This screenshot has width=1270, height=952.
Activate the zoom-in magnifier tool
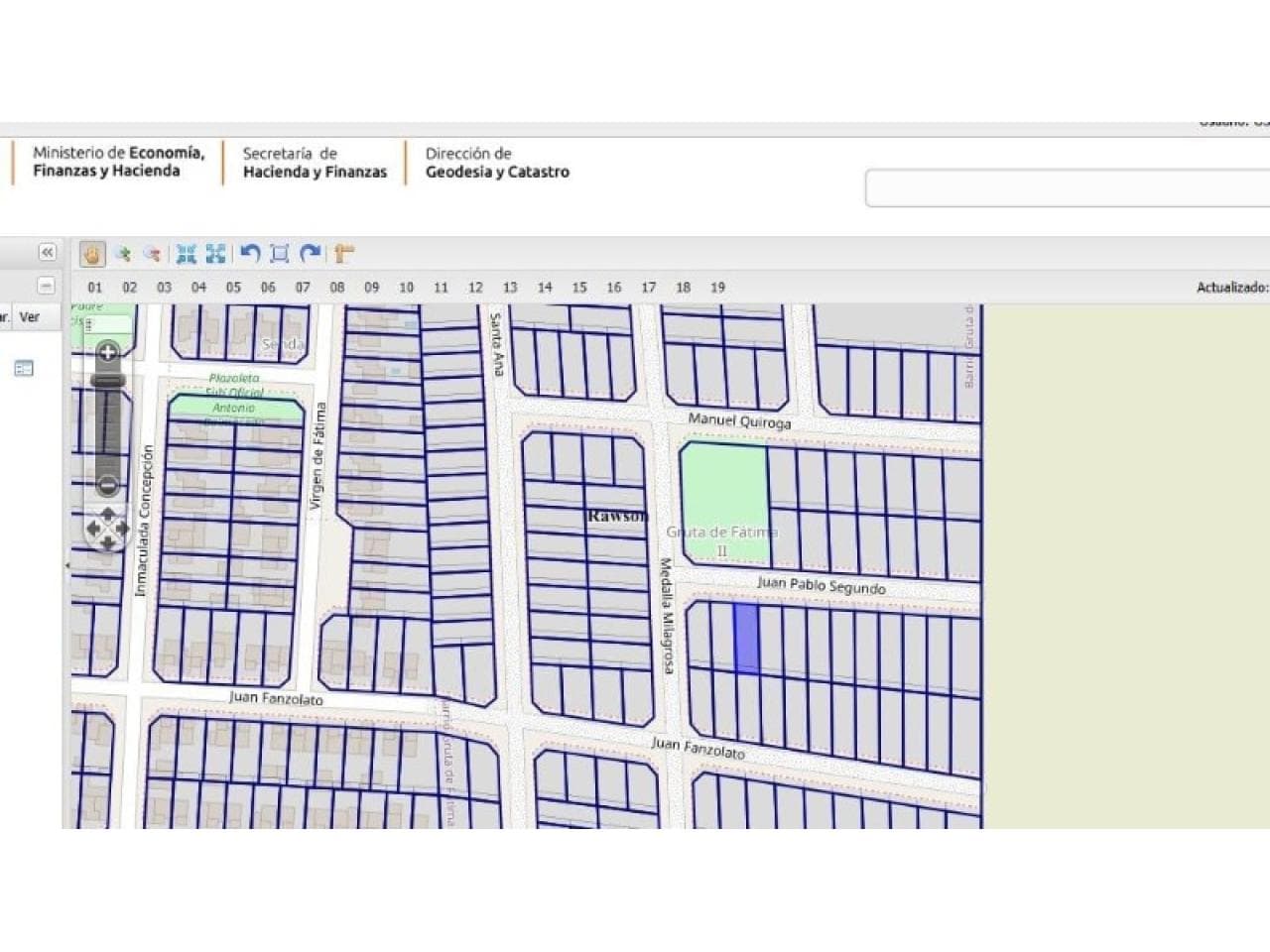tap(123, 254)
